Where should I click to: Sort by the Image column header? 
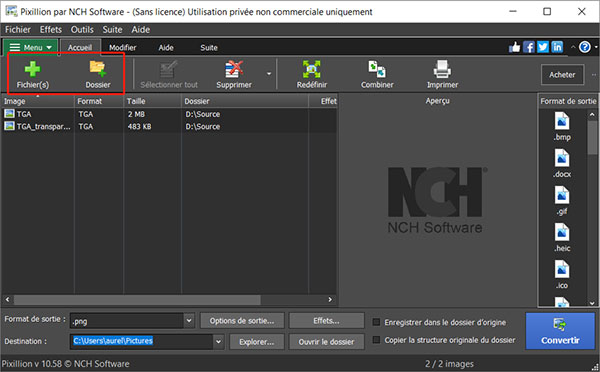click(38, 101)
